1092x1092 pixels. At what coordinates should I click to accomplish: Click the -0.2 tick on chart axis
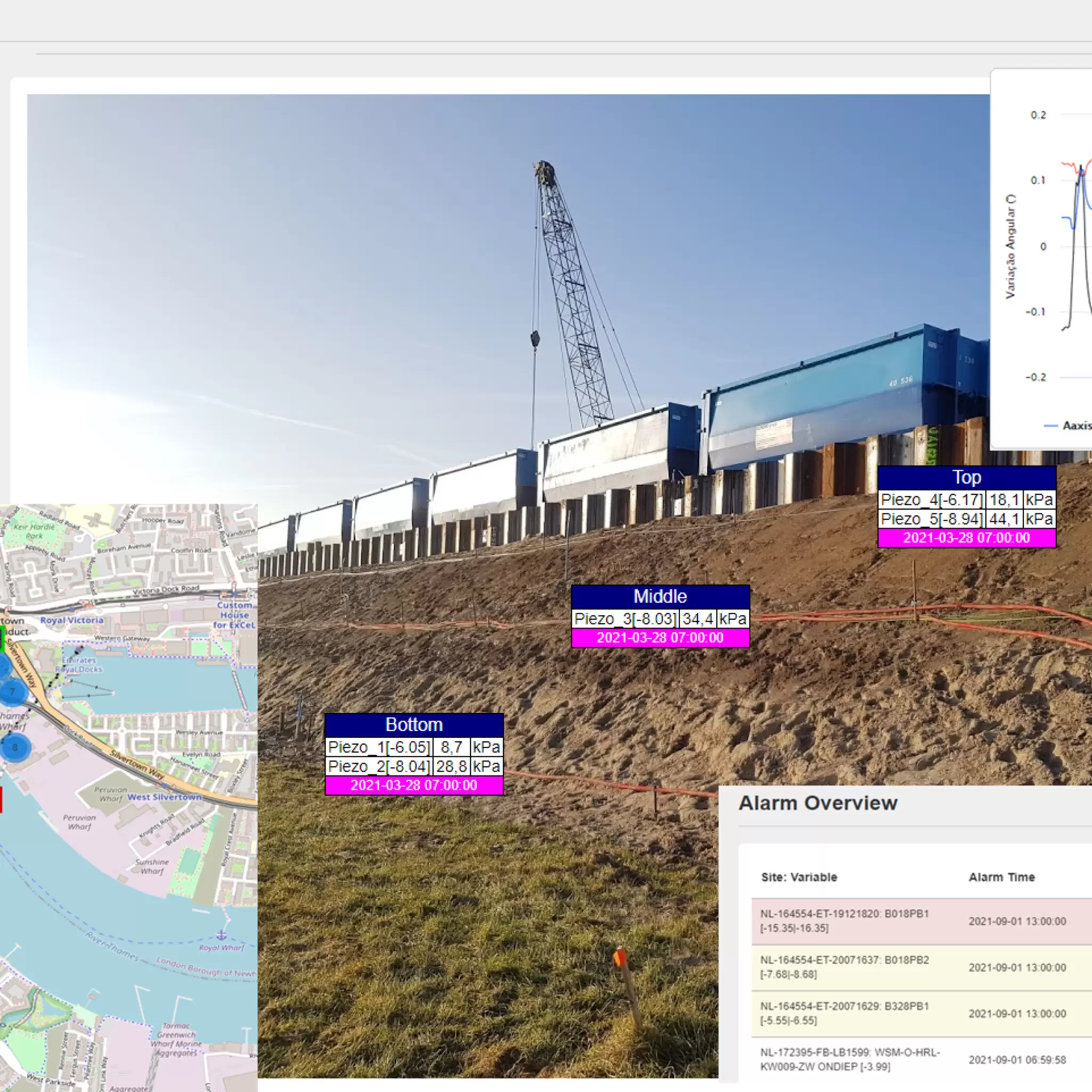coord(1036,378)
